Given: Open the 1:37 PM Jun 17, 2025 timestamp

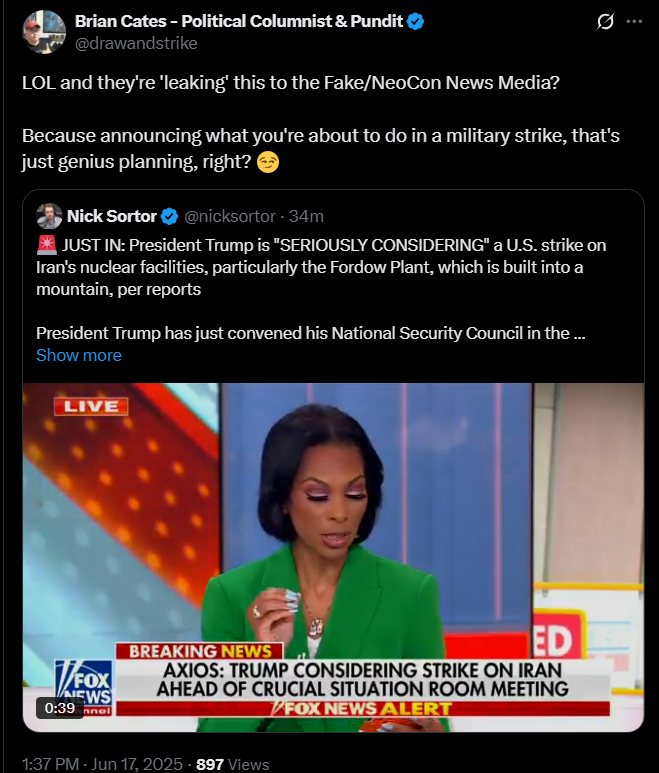Looking at the screenshot, I should (103, 764).
